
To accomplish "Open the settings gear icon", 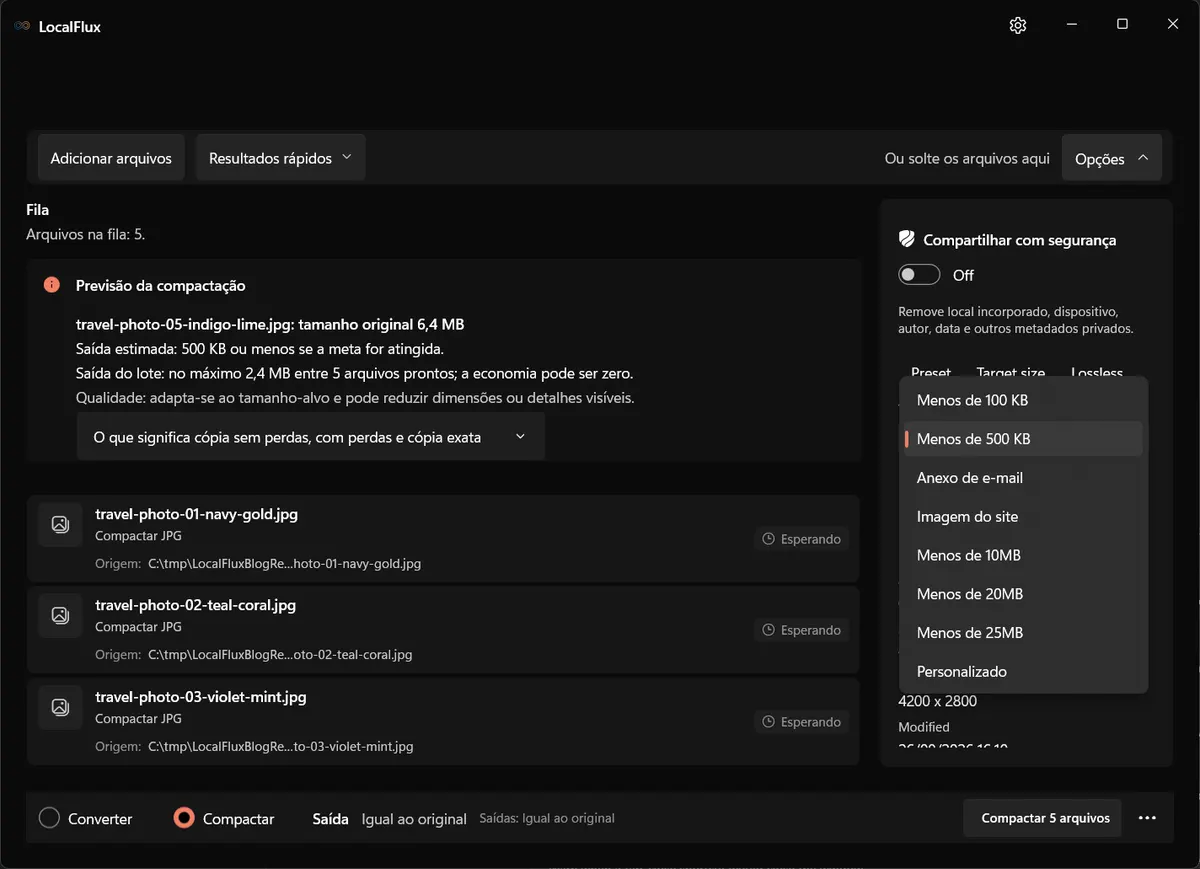I will pyautogui.click(x=1018, y=26).
